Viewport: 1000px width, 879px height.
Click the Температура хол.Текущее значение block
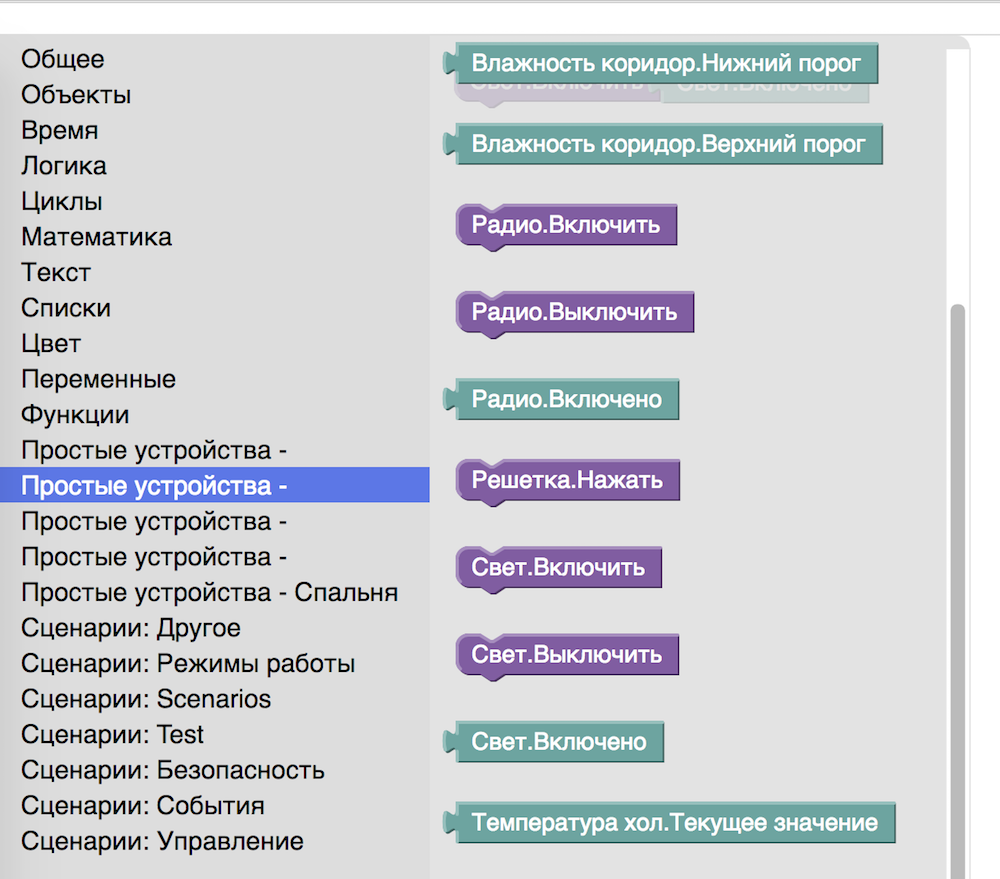tap(676, 822)
